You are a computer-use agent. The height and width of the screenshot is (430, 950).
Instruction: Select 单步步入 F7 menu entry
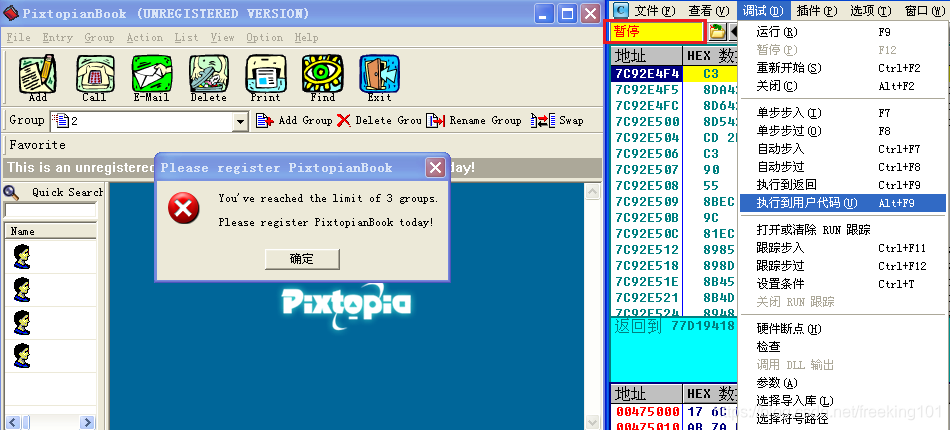(843, 113)
